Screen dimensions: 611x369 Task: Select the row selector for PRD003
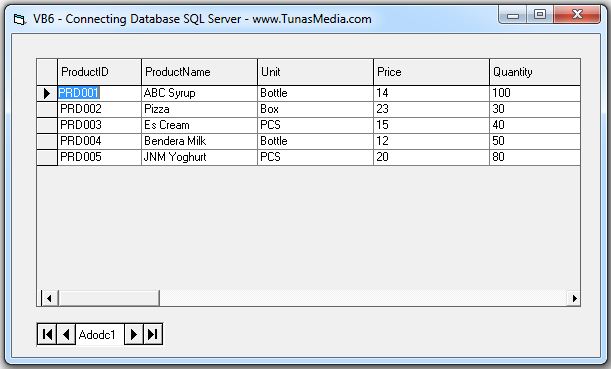point(47,125)
